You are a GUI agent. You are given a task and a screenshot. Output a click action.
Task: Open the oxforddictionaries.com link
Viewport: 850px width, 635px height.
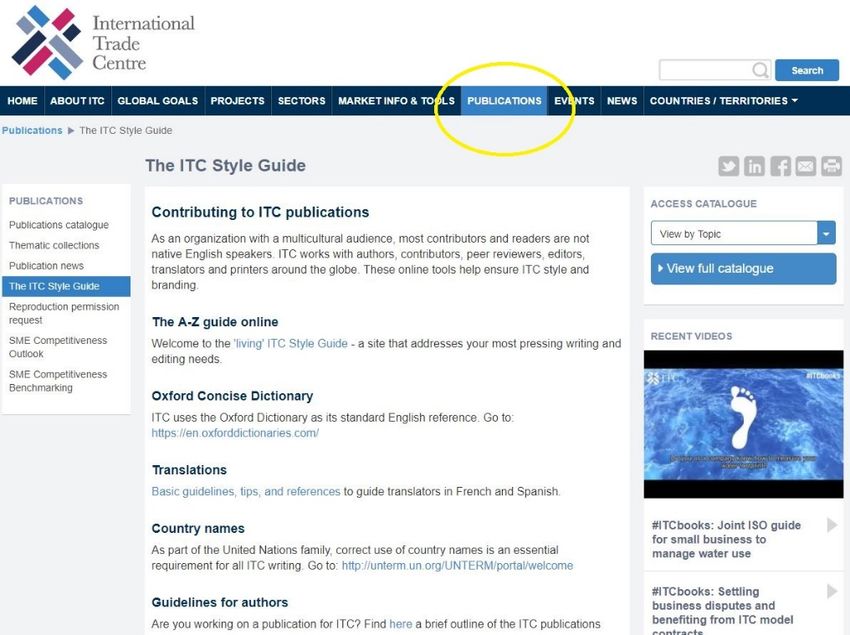pos(235,433)
